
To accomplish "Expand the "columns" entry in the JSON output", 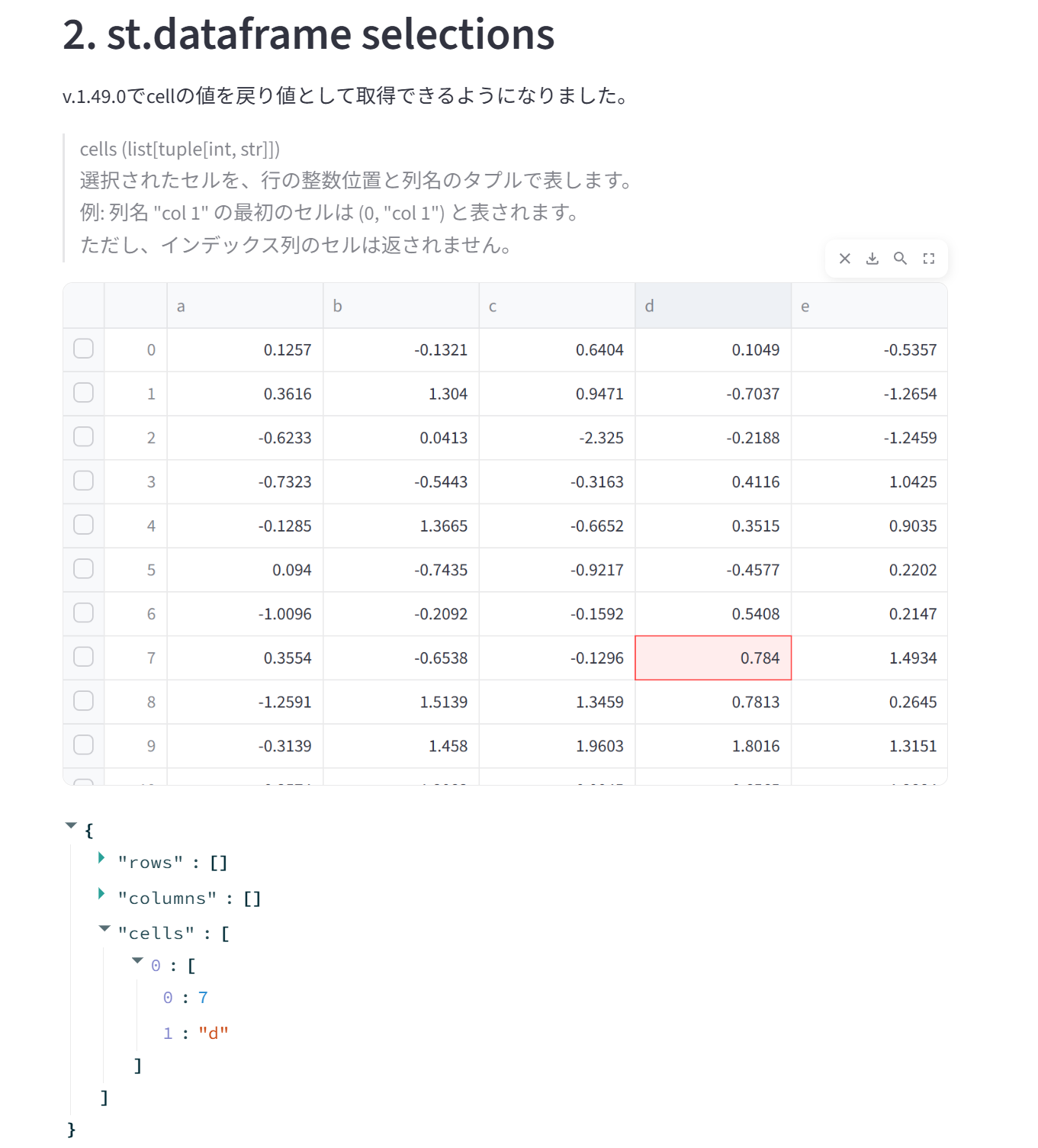I will [x=101, y=893].
